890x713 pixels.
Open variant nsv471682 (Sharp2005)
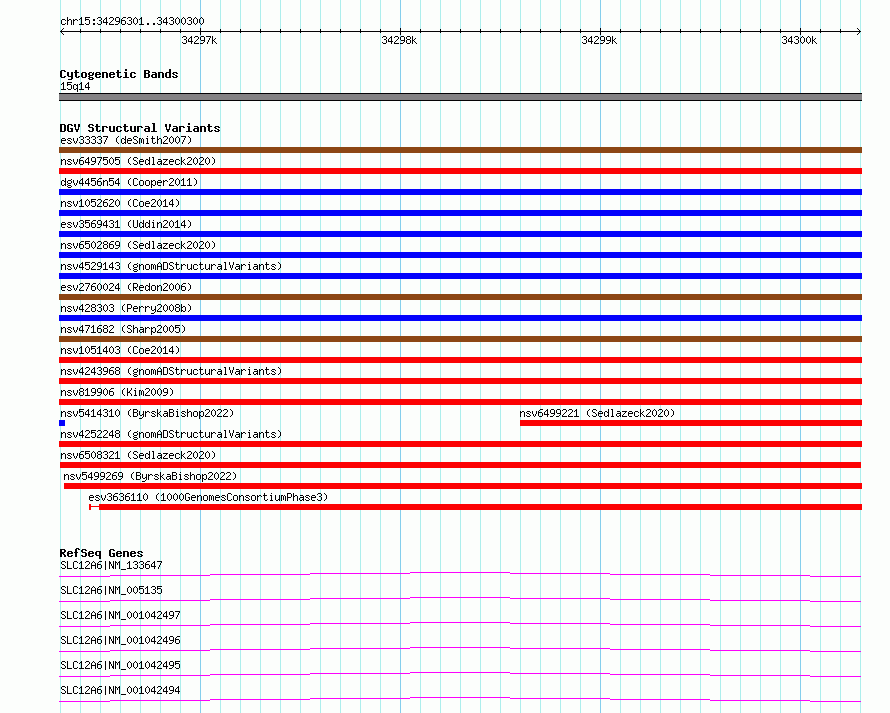pos(123,329)
